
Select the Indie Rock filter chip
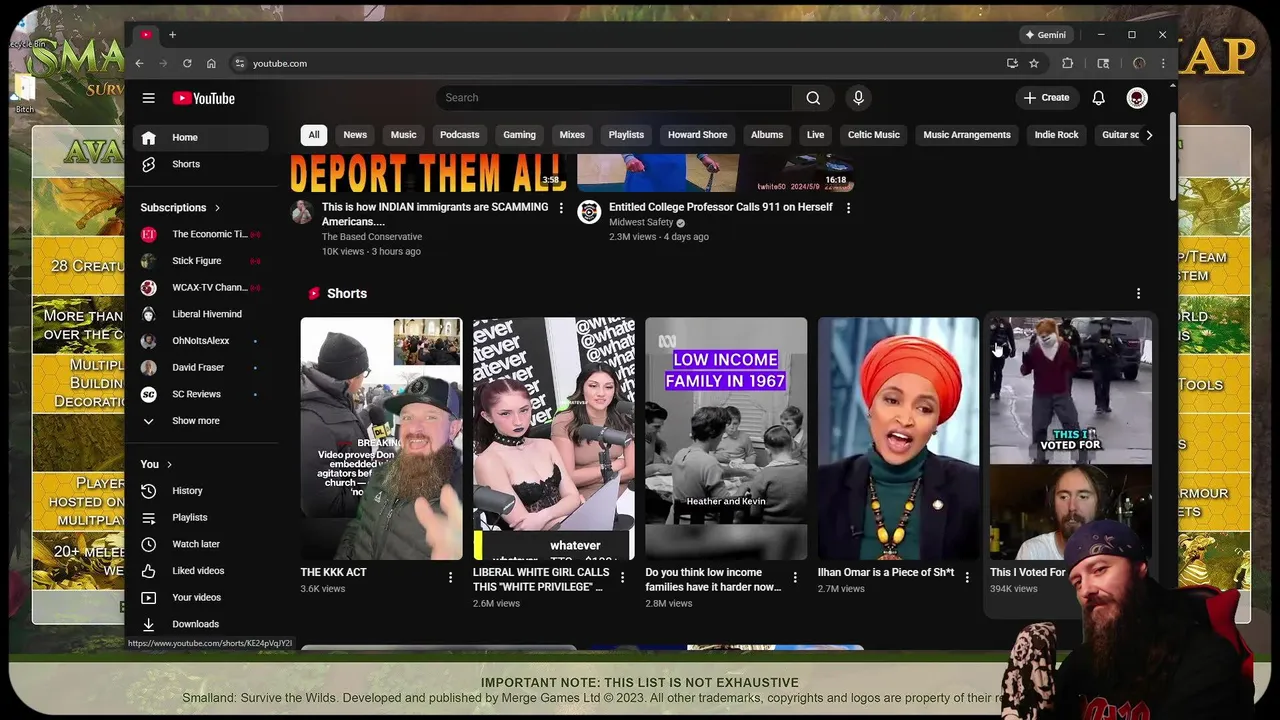click(x=1056, y=135)
